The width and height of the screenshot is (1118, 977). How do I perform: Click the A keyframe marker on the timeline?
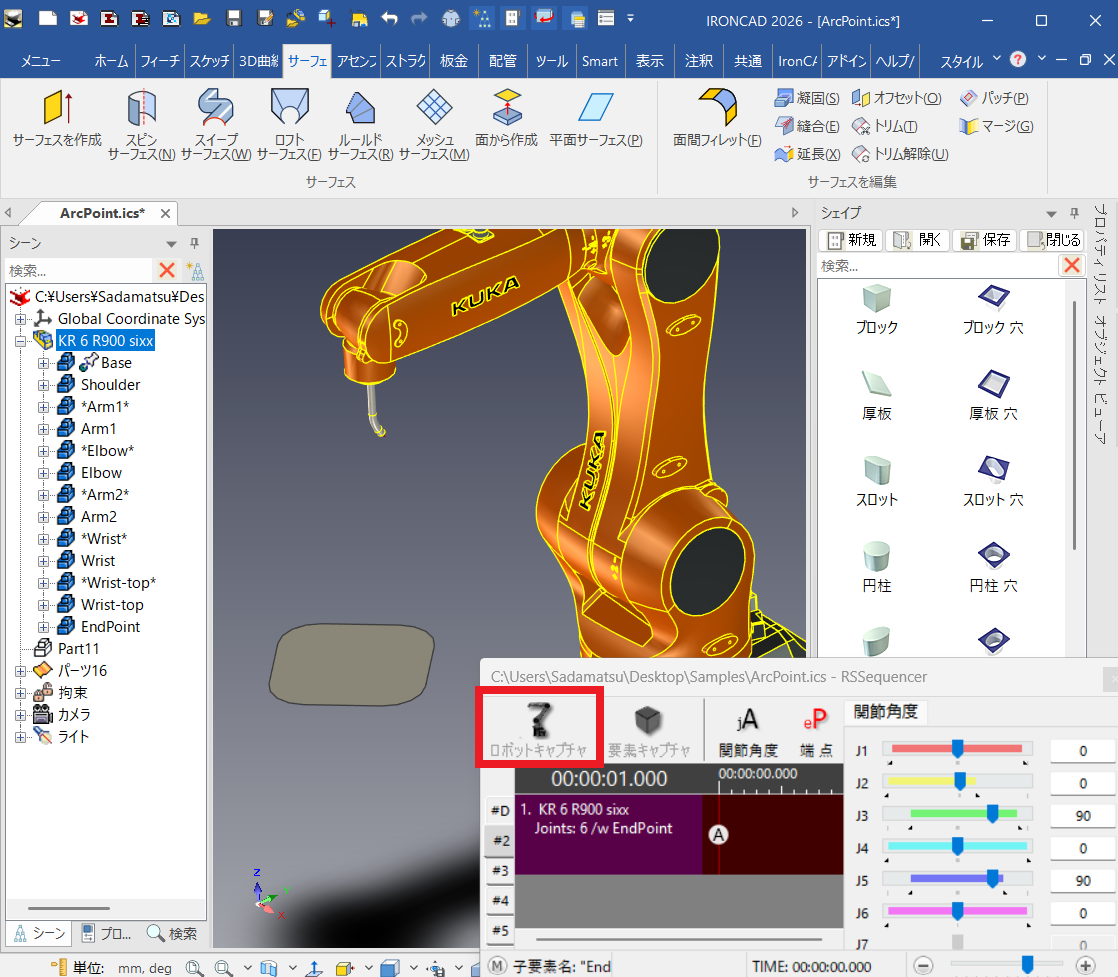pos(719,835)
